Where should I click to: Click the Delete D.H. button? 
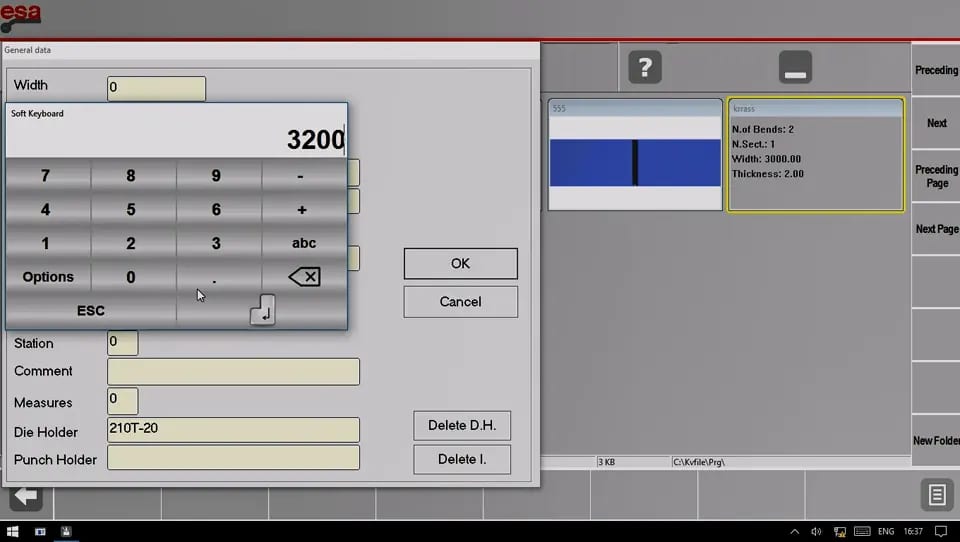462,425
